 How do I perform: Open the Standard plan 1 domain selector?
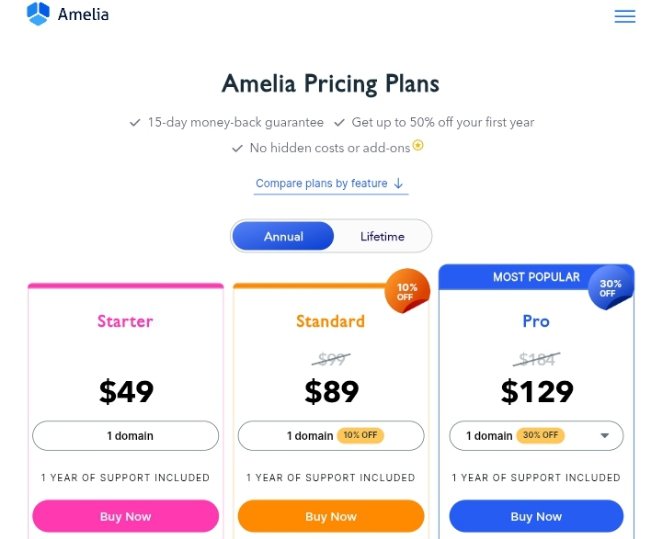(x=331, y=436)
